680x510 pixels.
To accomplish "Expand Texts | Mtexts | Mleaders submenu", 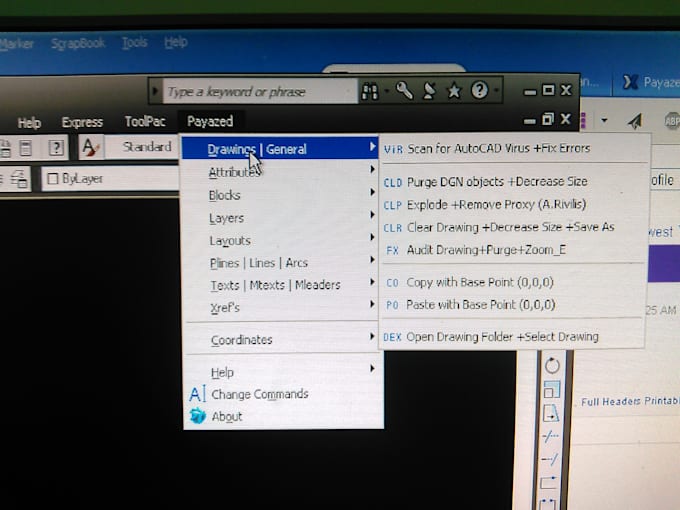I will pos(280,285).
